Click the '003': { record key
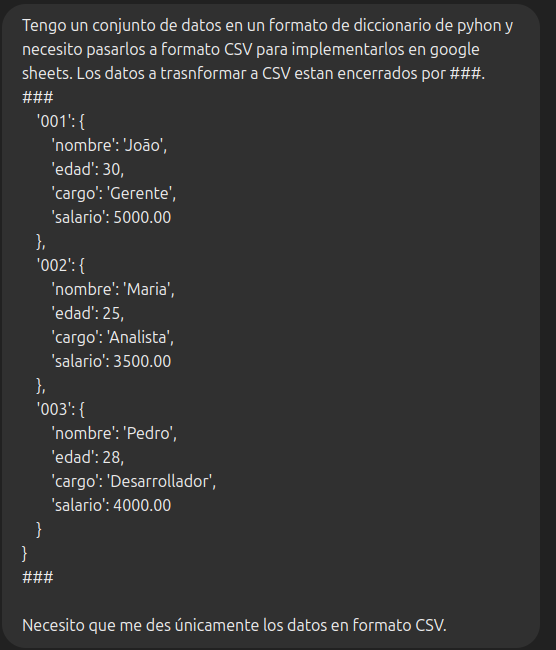 61,409
